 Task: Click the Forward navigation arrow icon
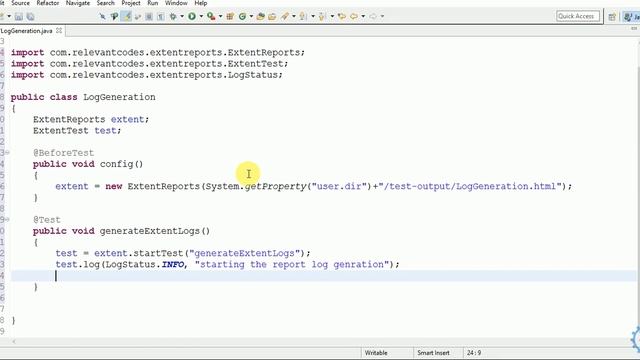point(373,16)
